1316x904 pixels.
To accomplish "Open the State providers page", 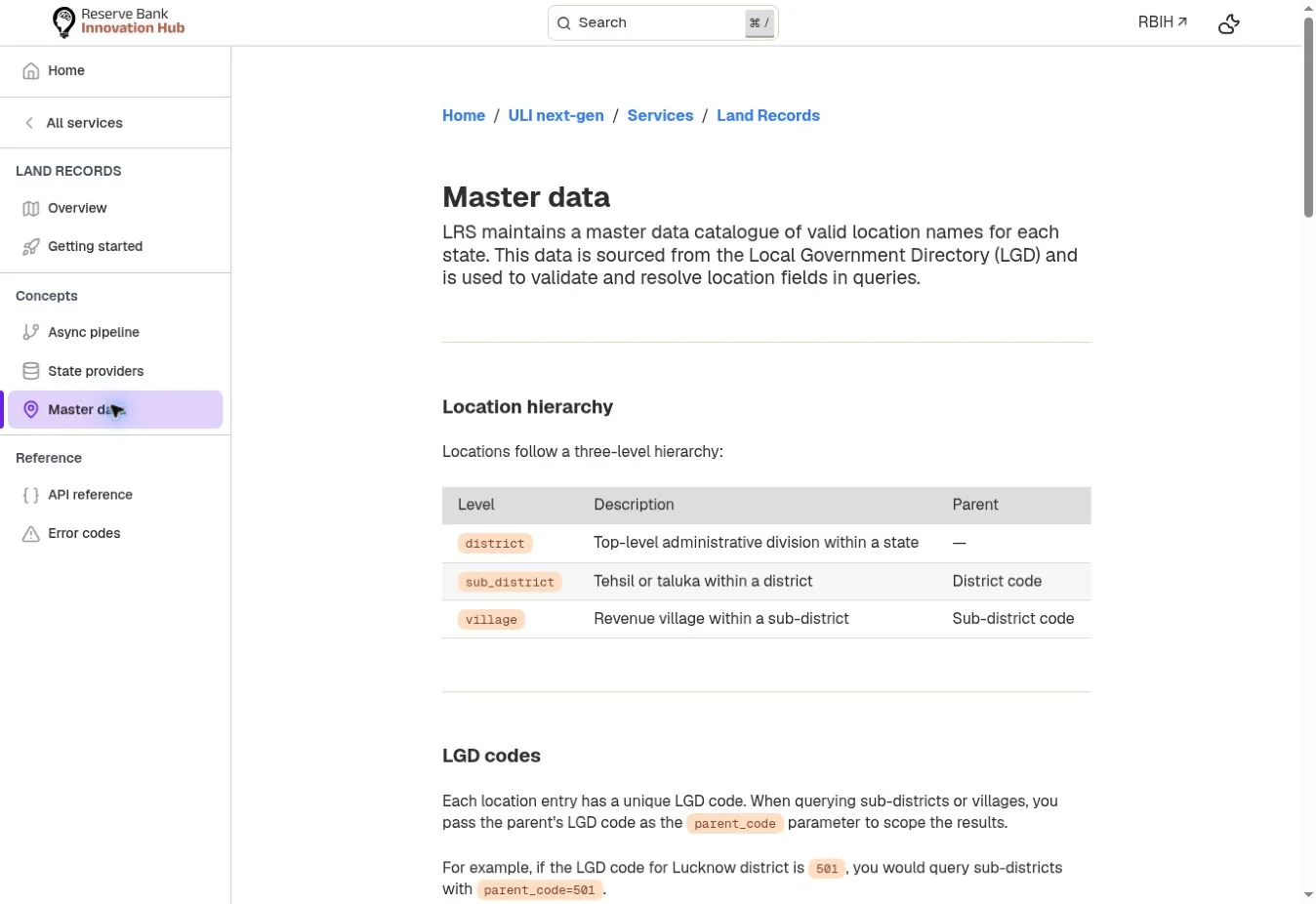I will [x=115, y=371].
